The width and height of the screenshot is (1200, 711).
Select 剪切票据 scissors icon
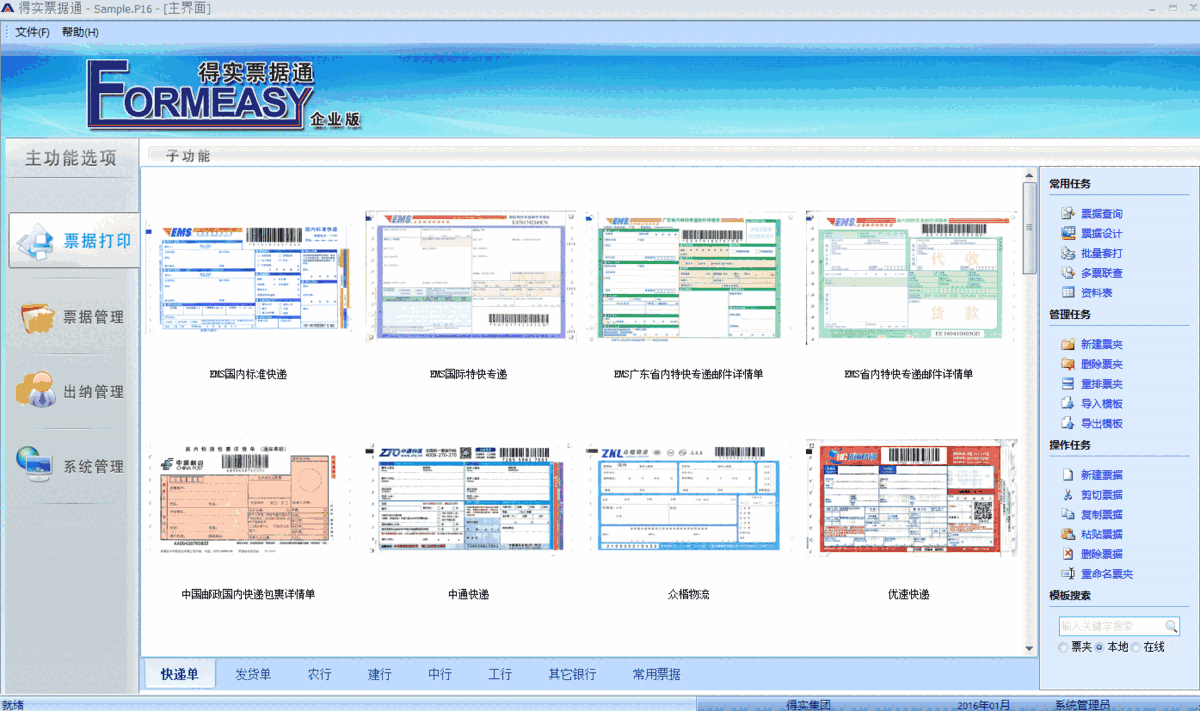click(1068, 494)
